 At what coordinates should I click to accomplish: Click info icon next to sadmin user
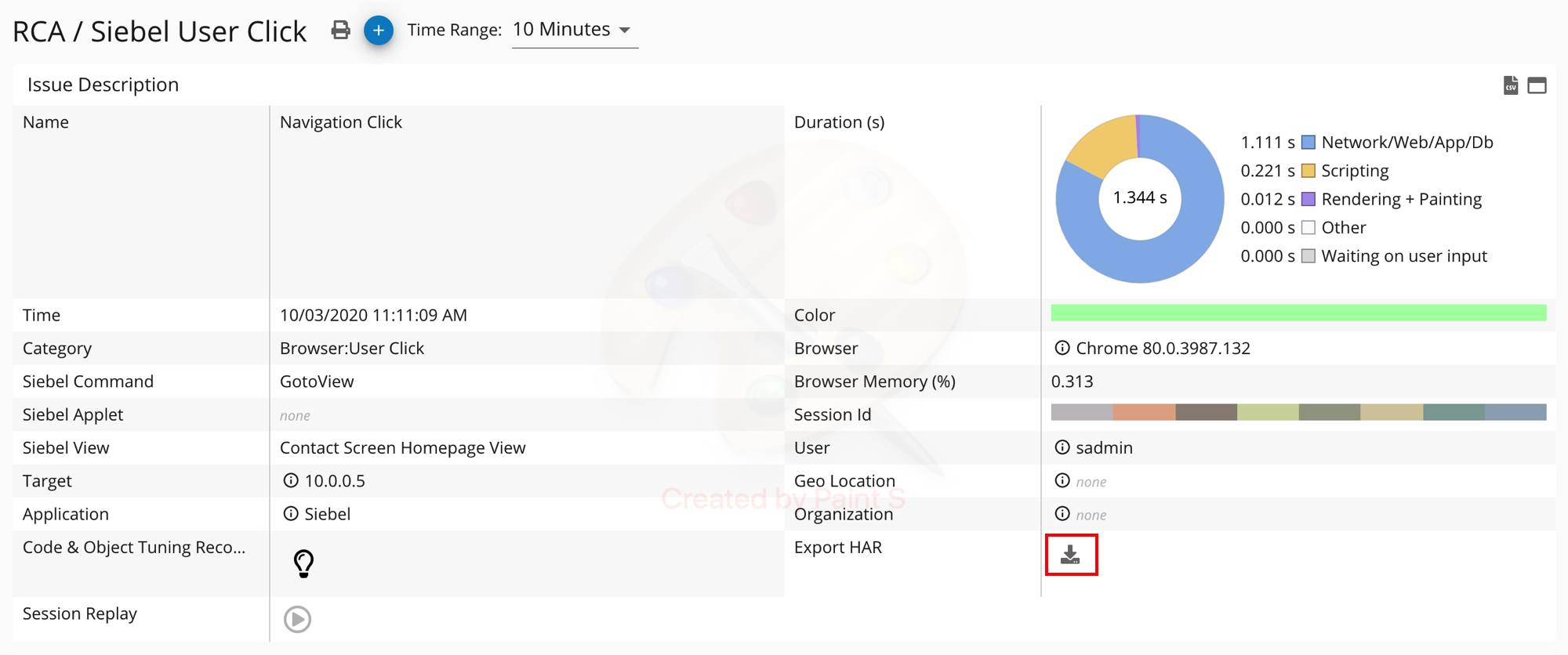1062,447
